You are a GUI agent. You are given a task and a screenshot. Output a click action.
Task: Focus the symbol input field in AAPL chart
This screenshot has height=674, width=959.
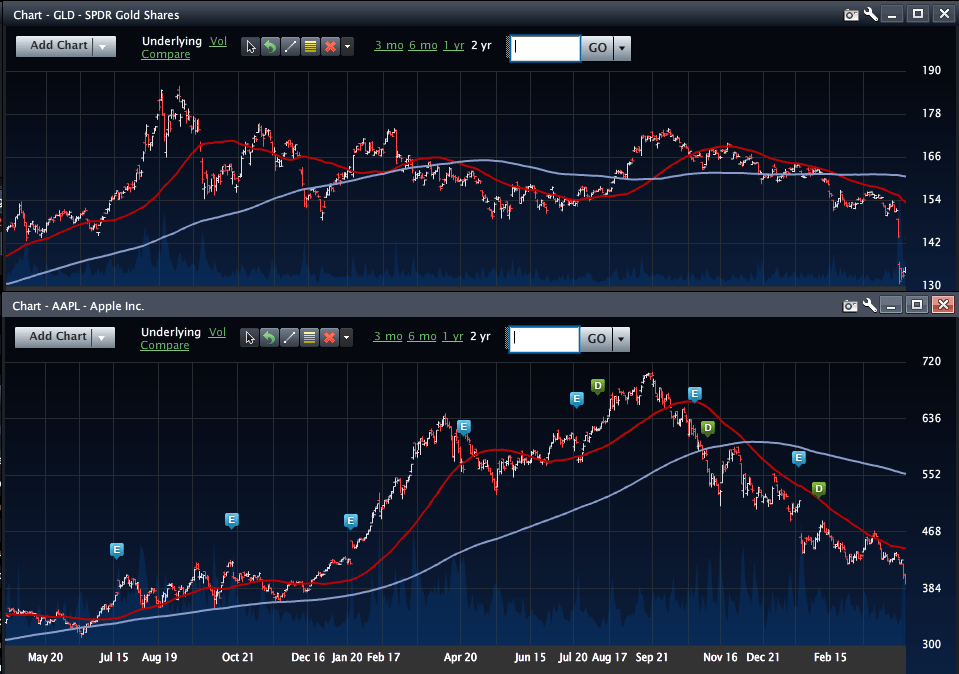544,339
